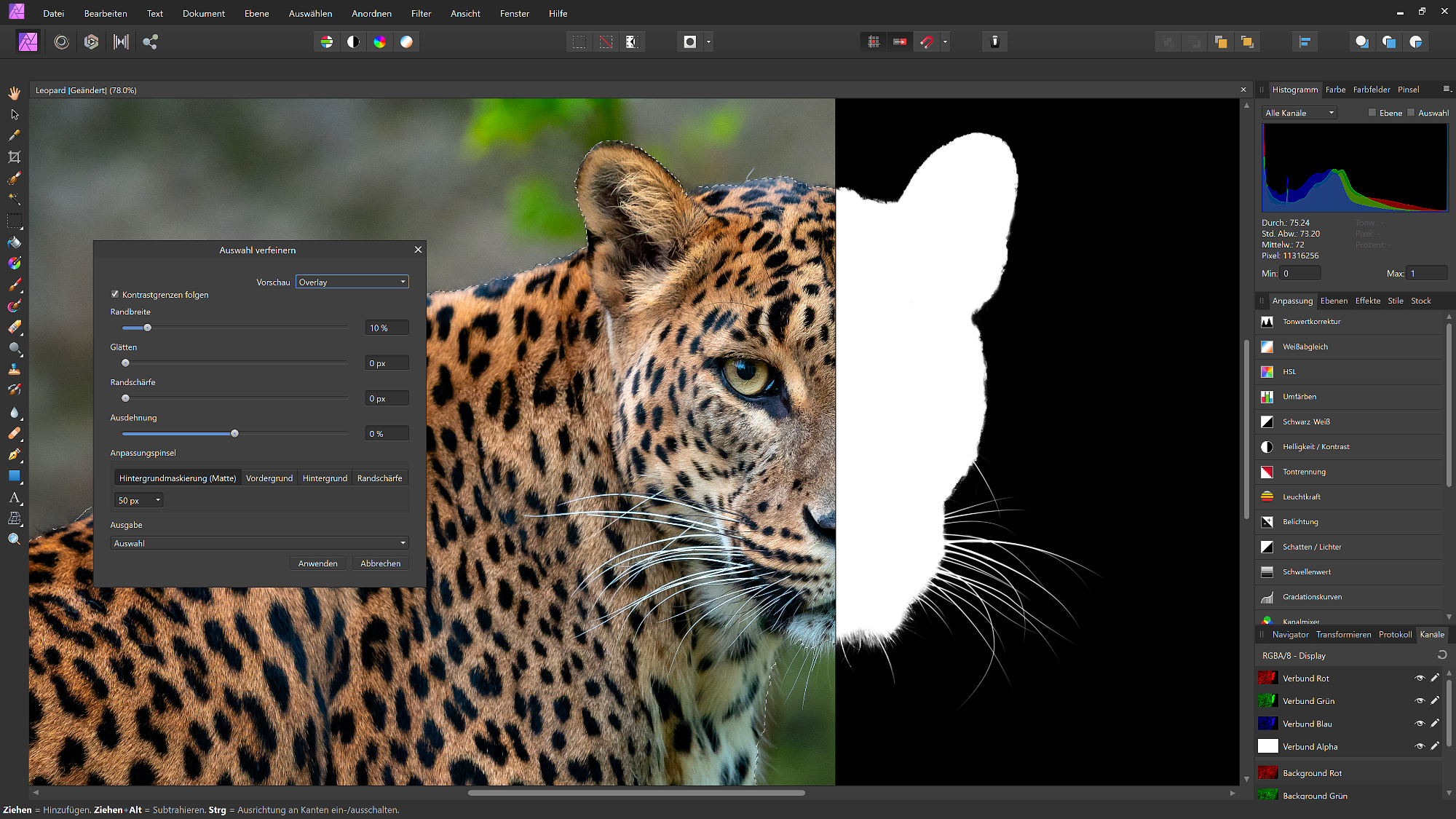The image size is (1456, 819).
Task: Open the Histogramm panel options menu
Action: click(1447, 89)
